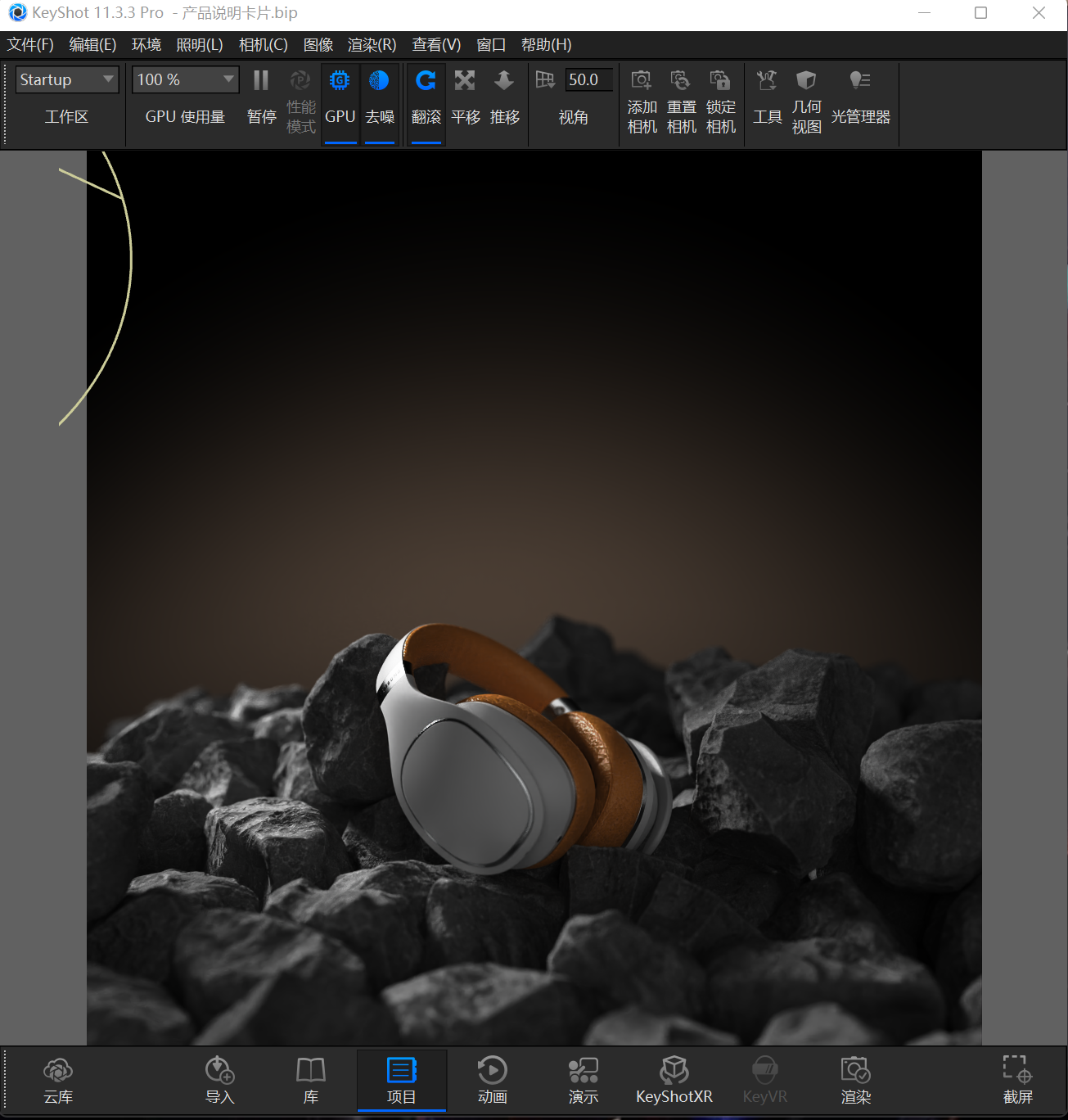The image size is (1068, 1120).
Task: Open the Render (渲染) dialog
Action: click(855, 1080)
